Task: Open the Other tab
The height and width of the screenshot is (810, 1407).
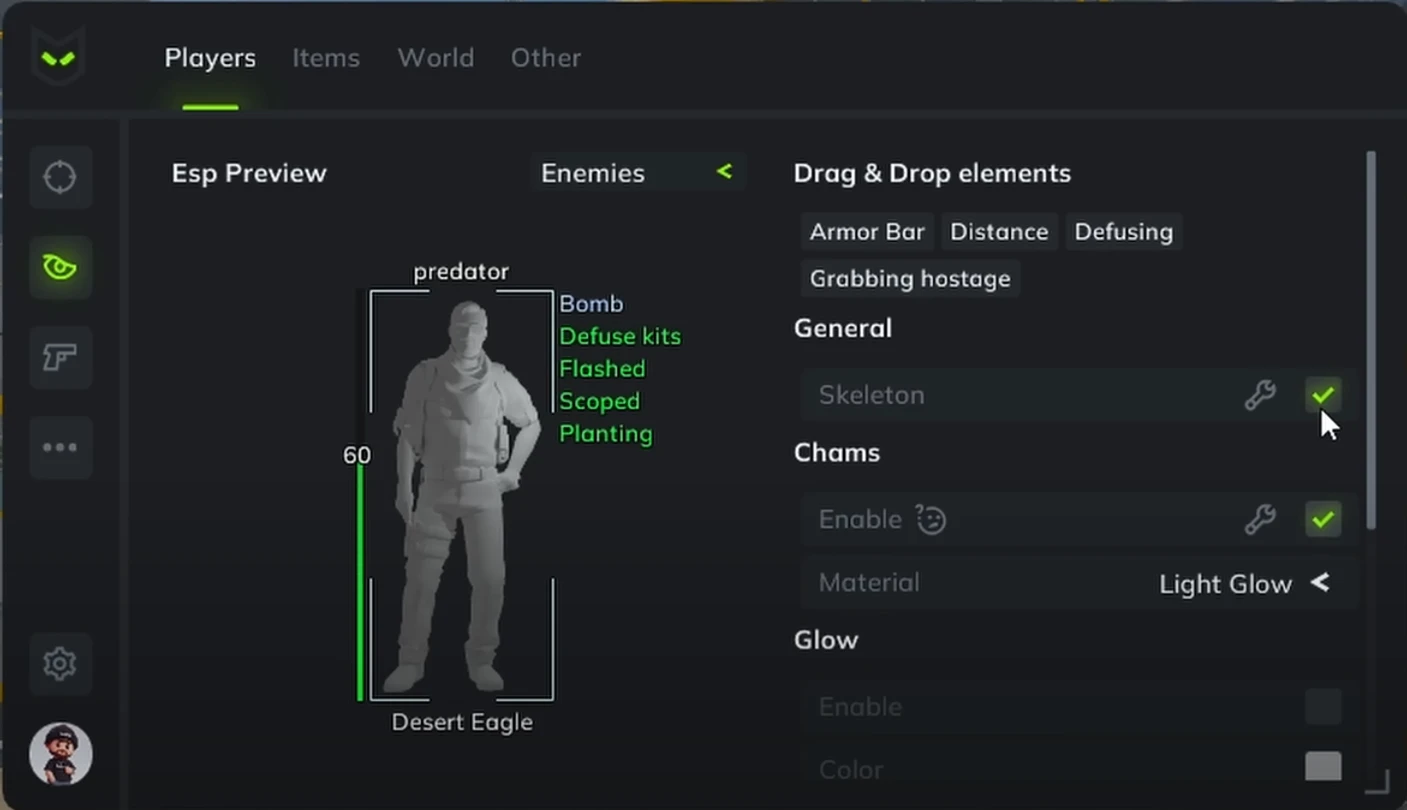Action: [x=546, y=58]
